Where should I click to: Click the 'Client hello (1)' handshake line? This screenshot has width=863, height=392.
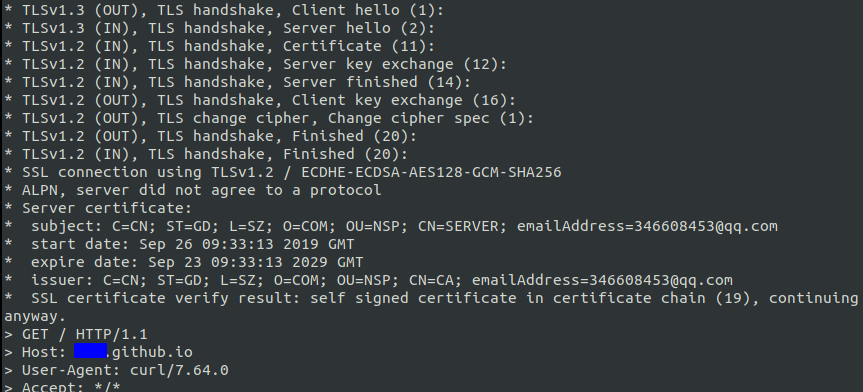(223, 10)
